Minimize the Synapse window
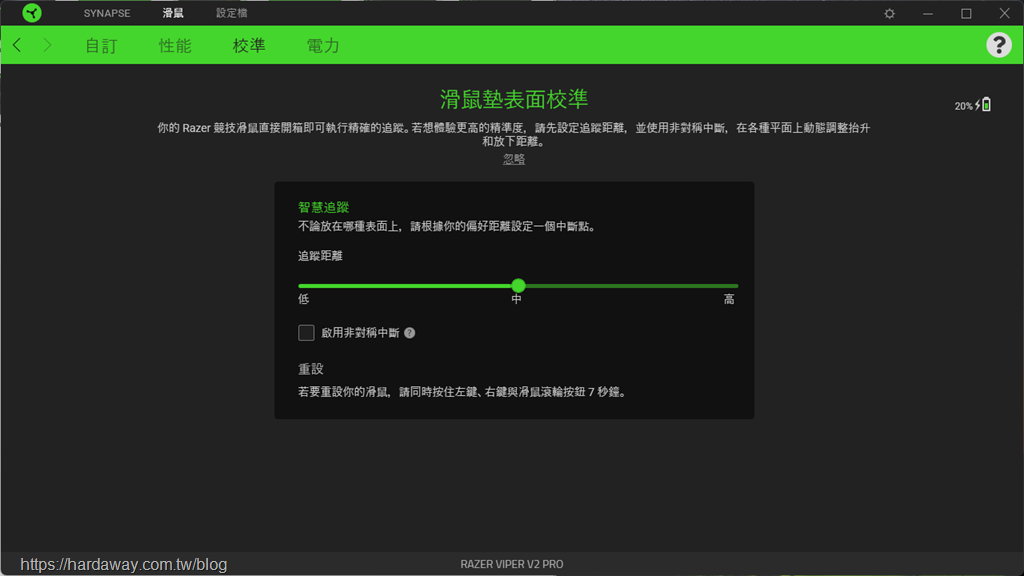The height and width of the screenshot is (576, 1024). (x=927, y=13)
